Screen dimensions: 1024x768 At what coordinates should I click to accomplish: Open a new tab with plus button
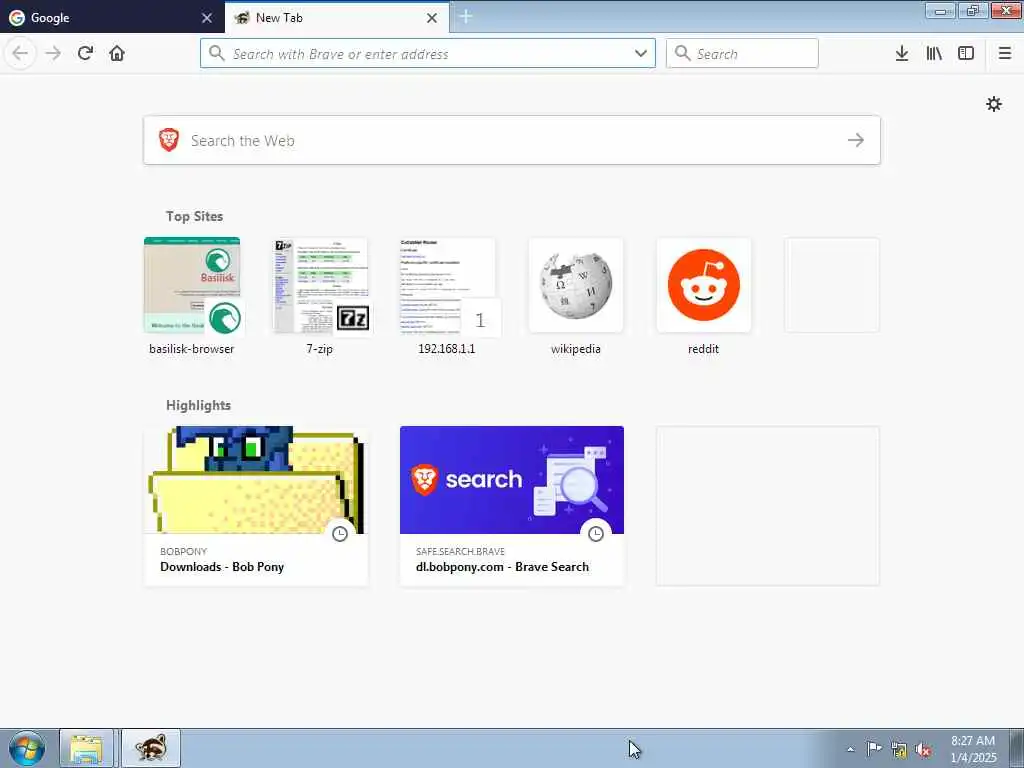466,17
